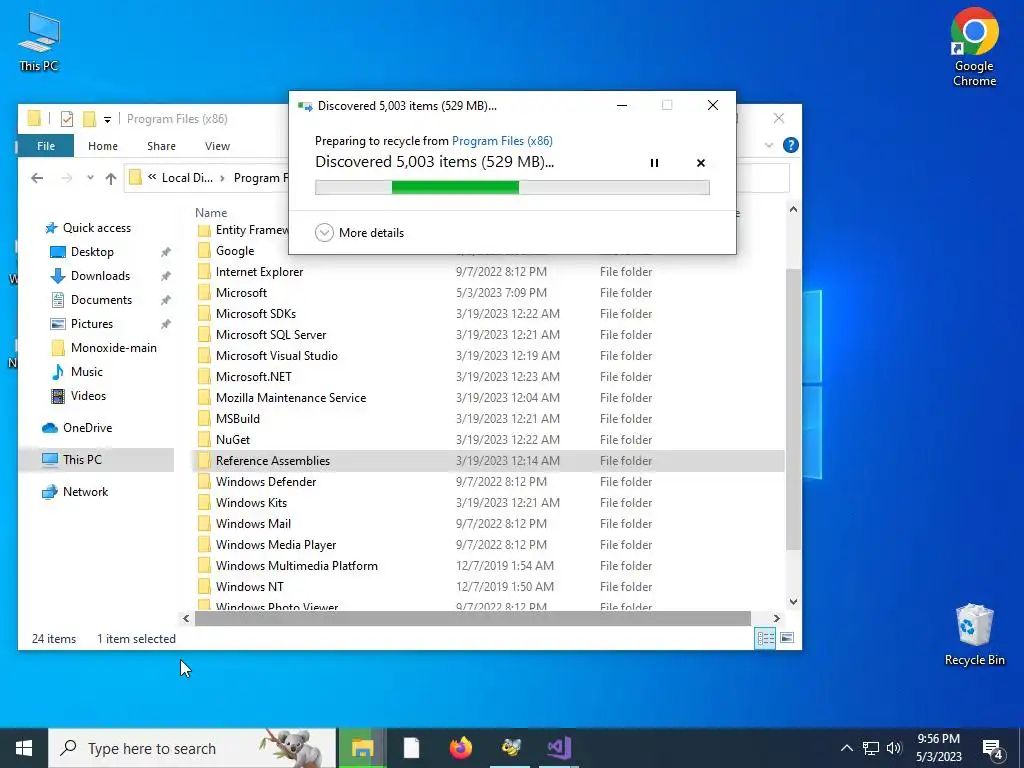Select the Windows NT folder
The width and height of the screenshot is (1024, 768).
click(x=249, y=586)
